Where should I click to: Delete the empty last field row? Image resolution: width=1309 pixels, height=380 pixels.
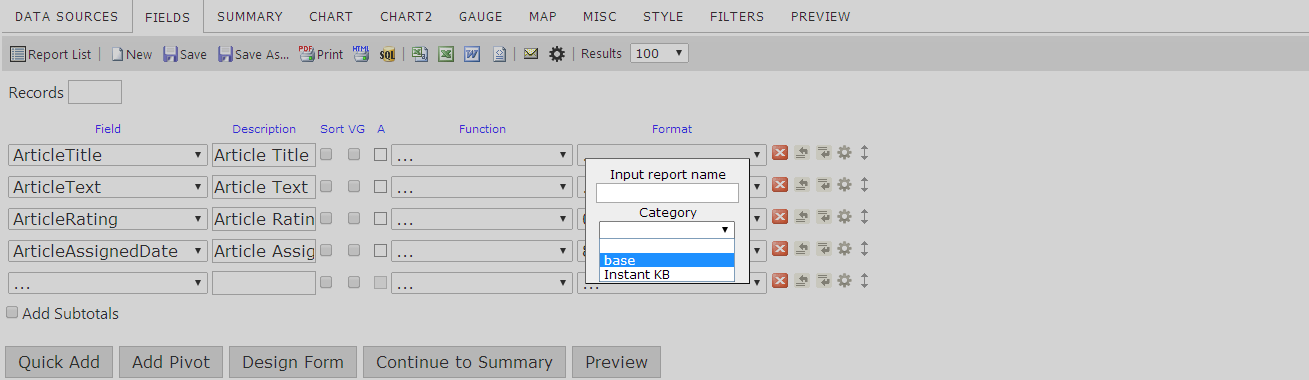click(x=780, y=281)
